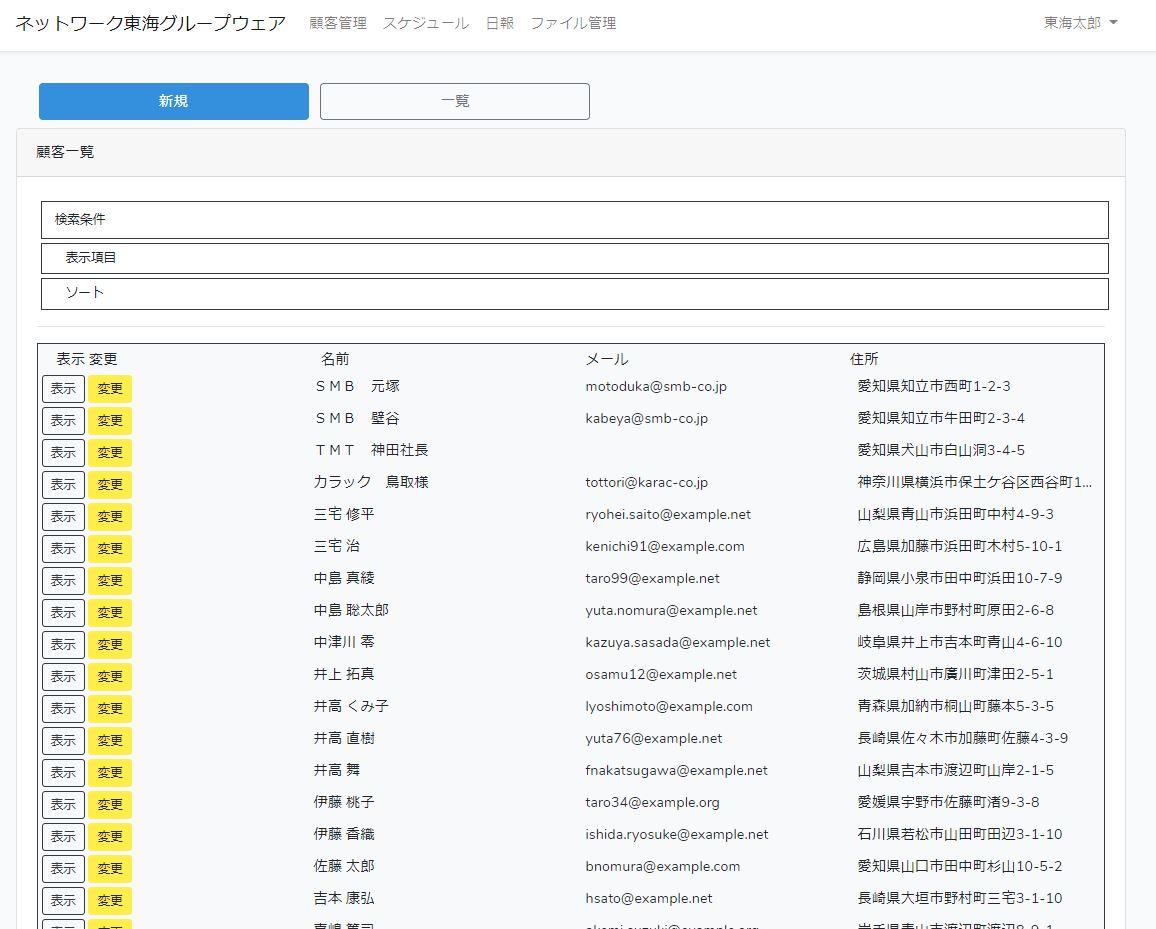Click the email kazuya.sasada@example.net
Viewport: 1156px width, 929px height.
click(678, 642)
